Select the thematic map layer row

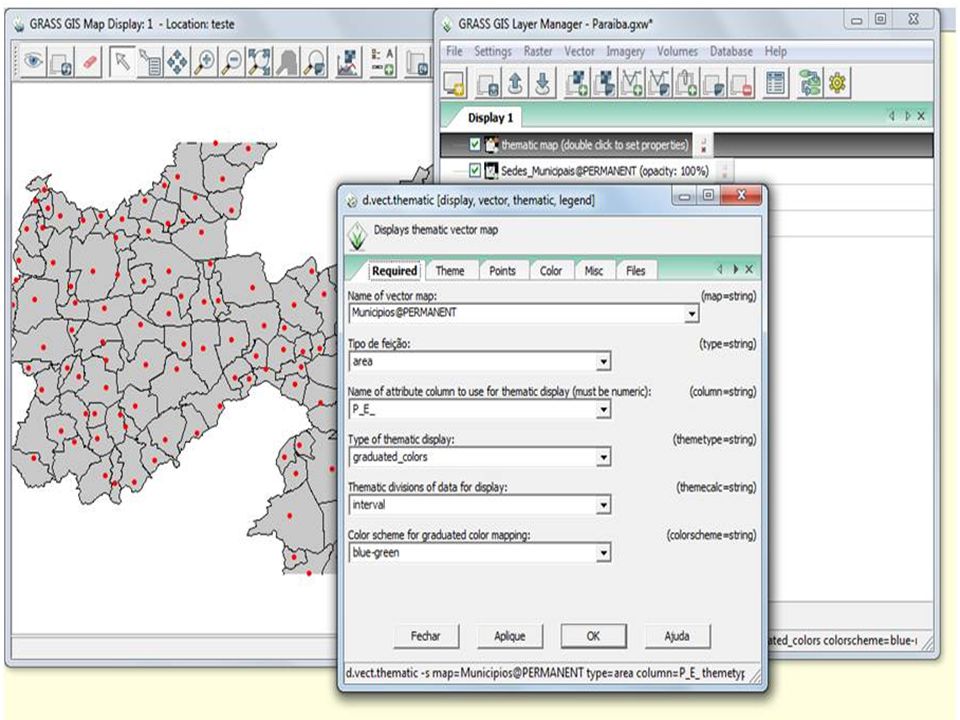pyautogui.click(x=687, y=145)
